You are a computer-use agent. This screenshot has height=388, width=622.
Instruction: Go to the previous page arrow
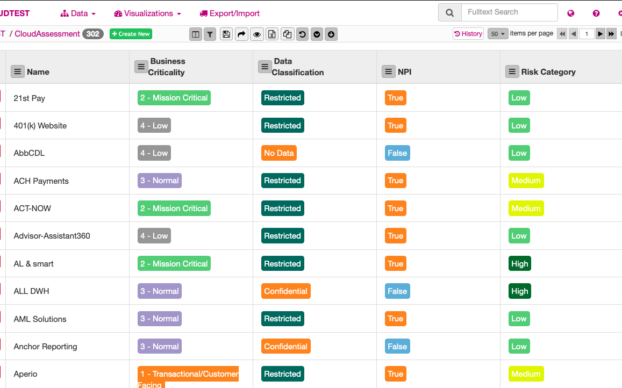(573, 34)
